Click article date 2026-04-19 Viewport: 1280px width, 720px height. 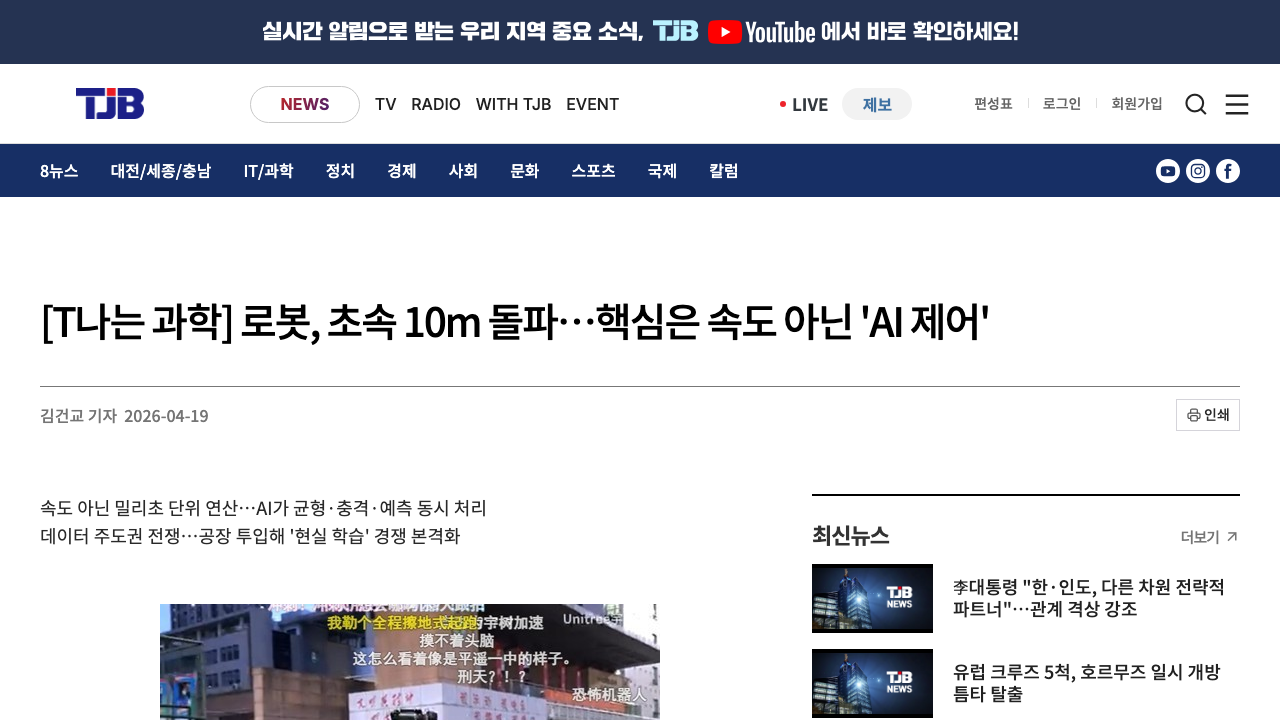click(166, 416)
